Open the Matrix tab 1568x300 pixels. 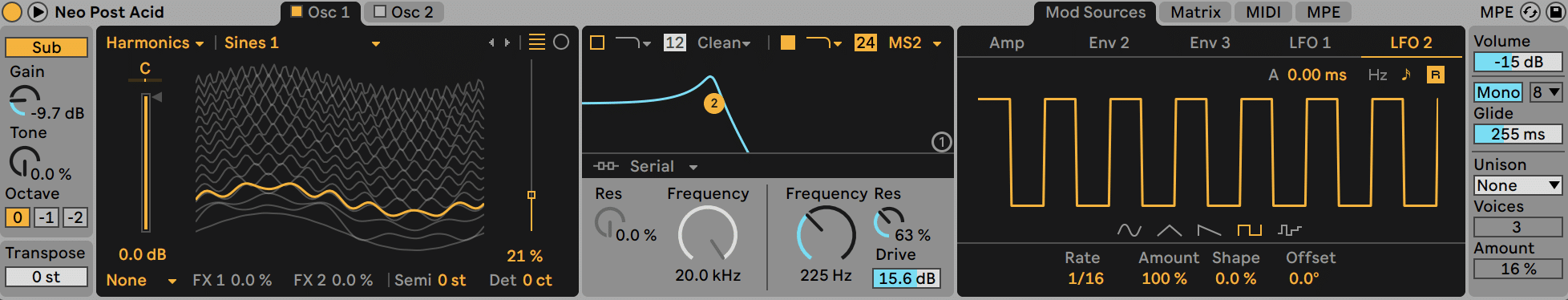(1195, 12)
